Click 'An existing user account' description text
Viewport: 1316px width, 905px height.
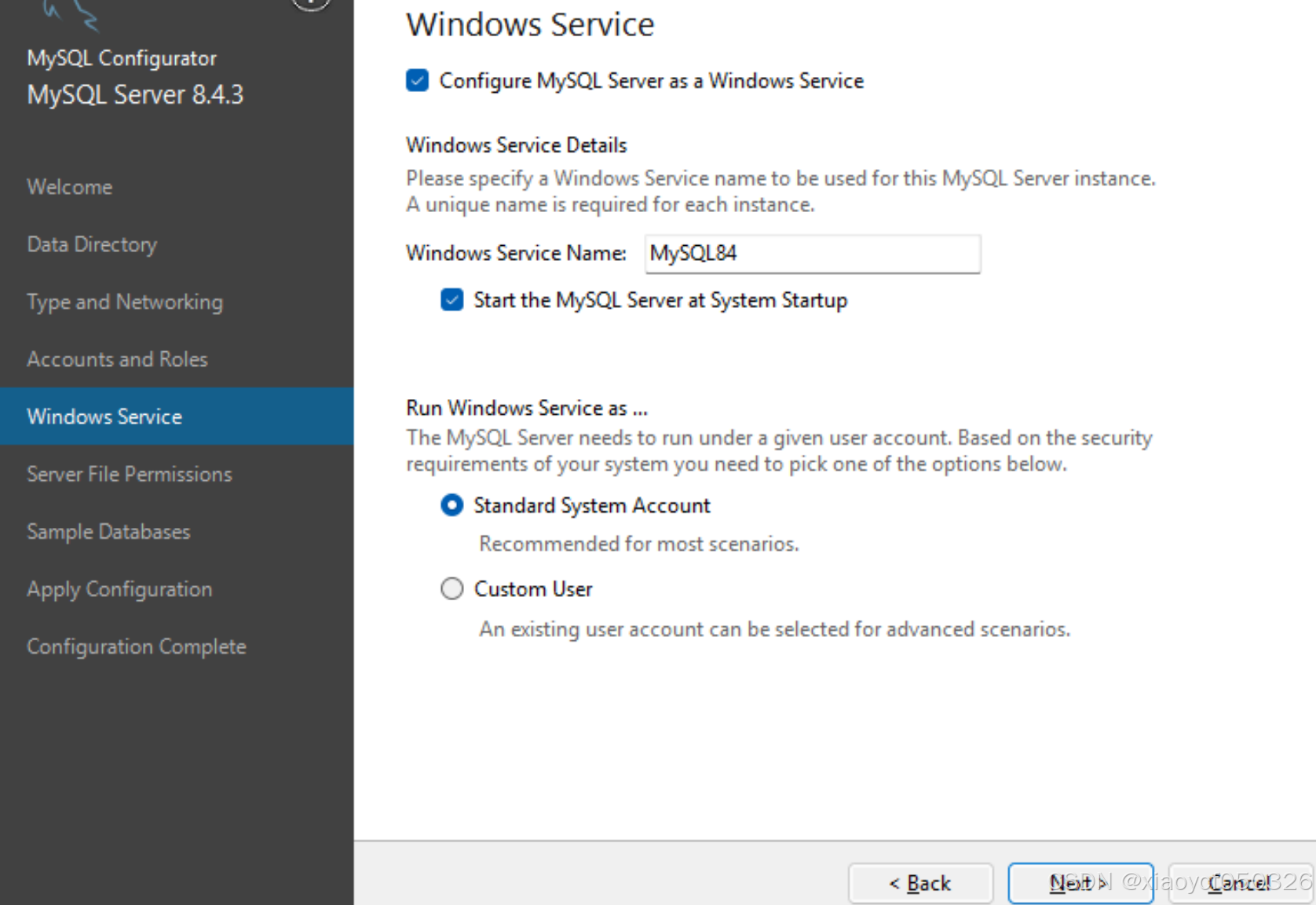pyautogui.click(x=775, y=629)
